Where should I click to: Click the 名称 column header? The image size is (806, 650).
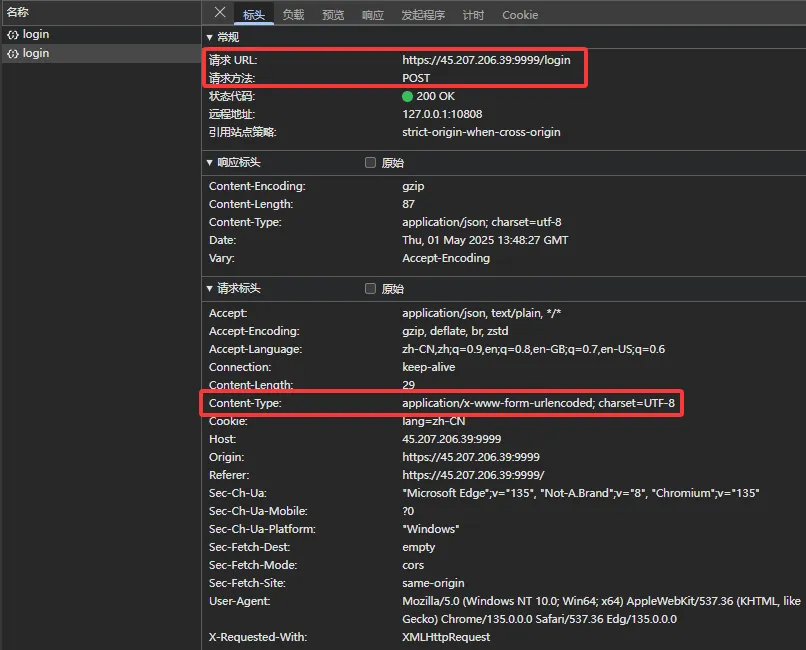(x=18, y=13)
